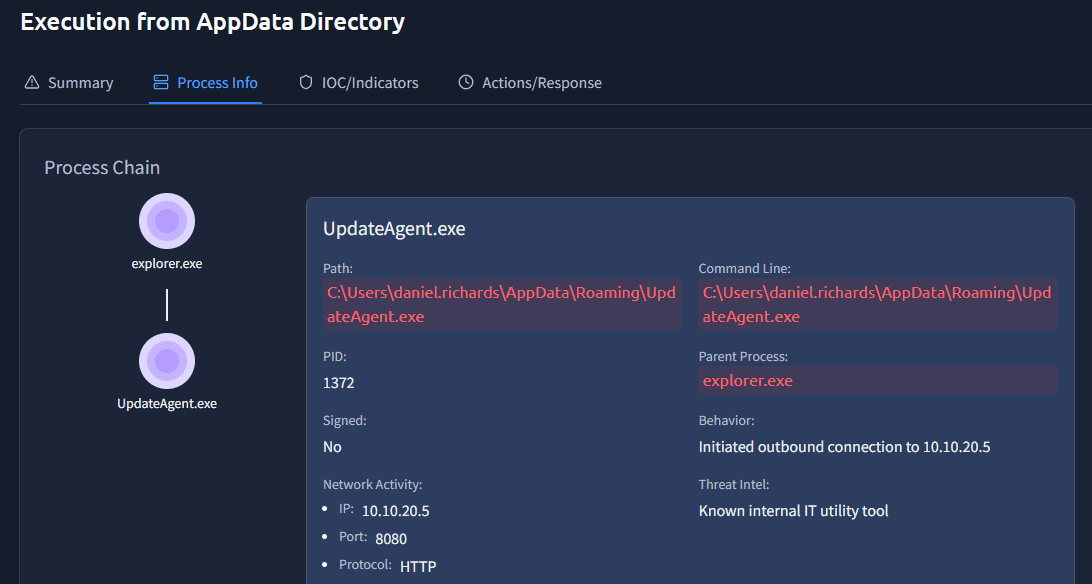
Task: Click the PID value 1372
Action: 339,383
